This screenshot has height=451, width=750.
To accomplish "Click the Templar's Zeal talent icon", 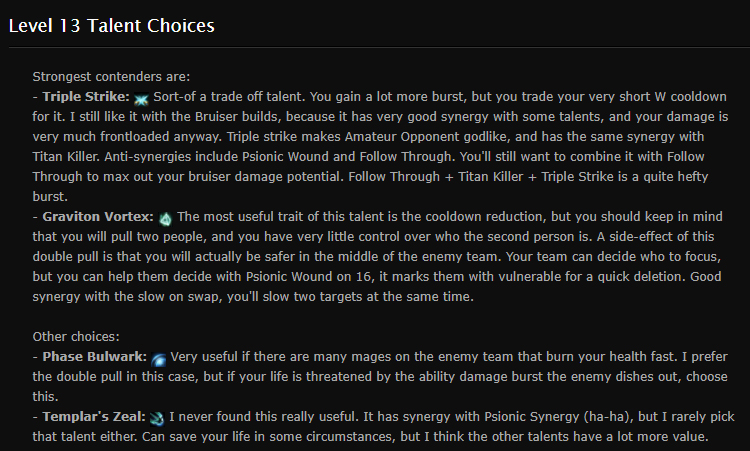I will click(x=157, y=419).
